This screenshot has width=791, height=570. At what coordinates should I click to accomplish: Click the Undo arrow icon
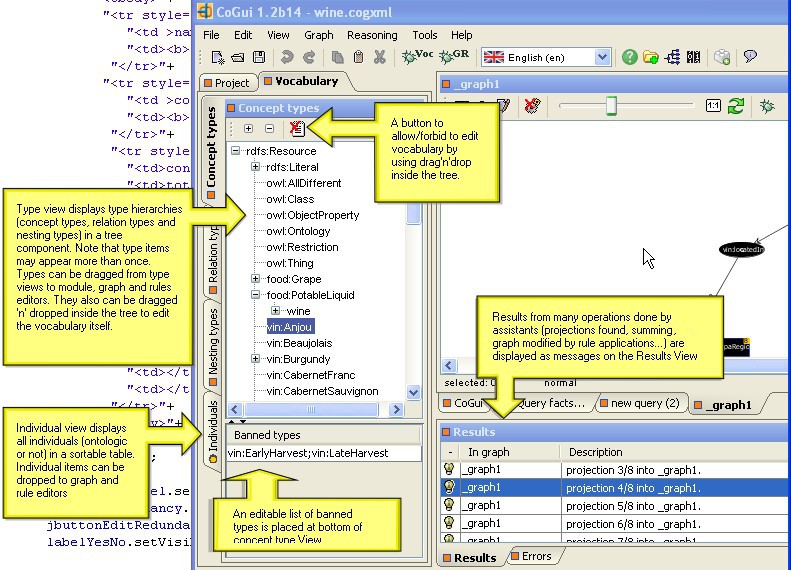coord(287,57)
